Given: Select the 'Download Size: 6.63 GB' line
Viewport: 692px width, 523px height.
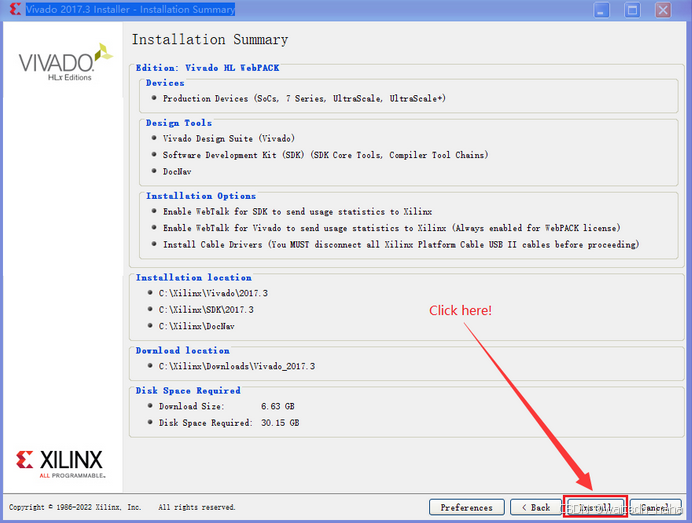Looking at the screenshot, I should [227, 406].
